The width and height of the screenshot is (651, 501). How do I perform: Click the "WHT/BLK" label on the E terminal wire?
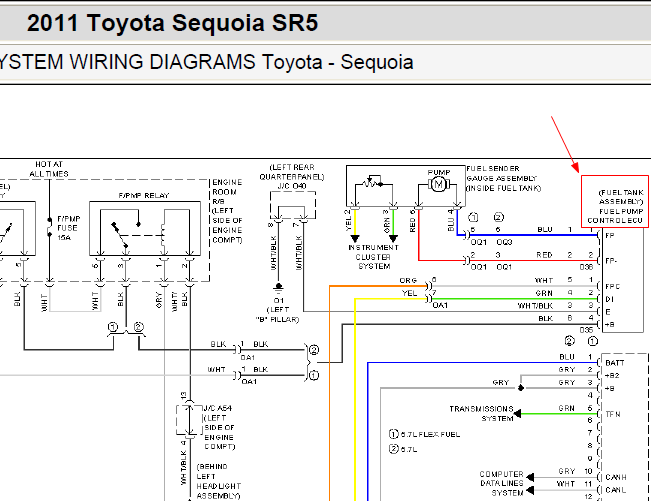click(x=535, y=306)
